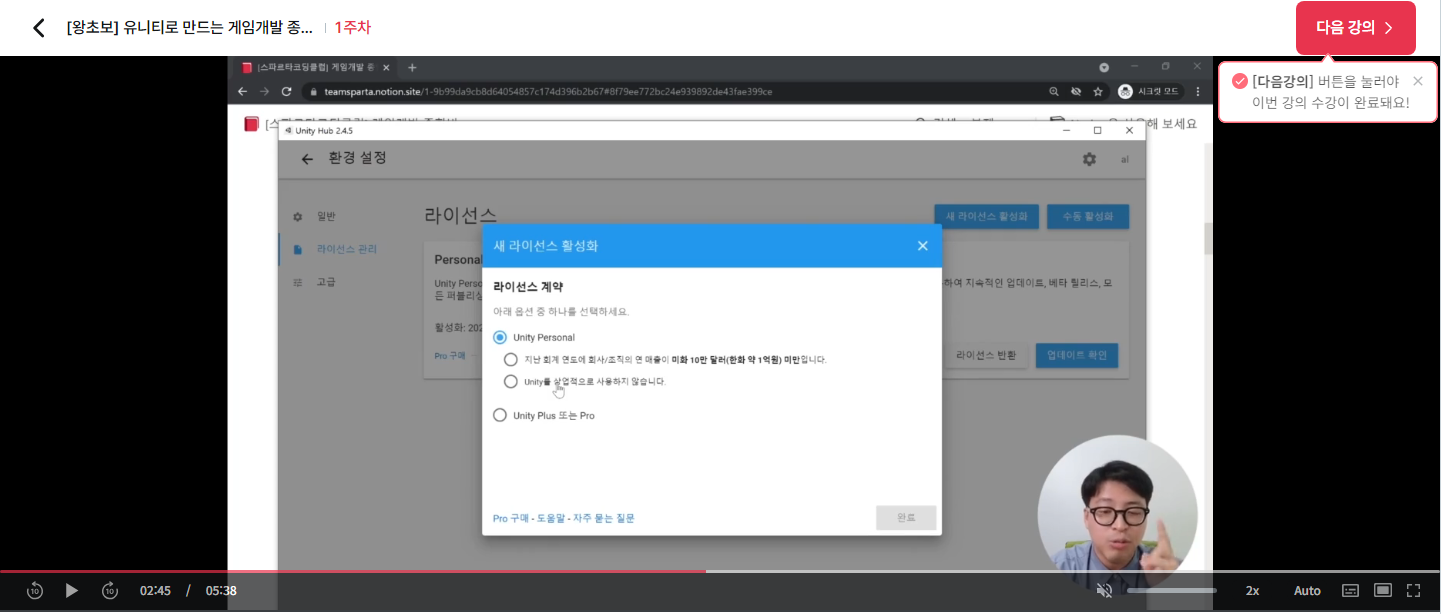Open Unity Hub settings gear icon
Viewport: 1441px width, 614px height.
click(x=1089, y=159)
